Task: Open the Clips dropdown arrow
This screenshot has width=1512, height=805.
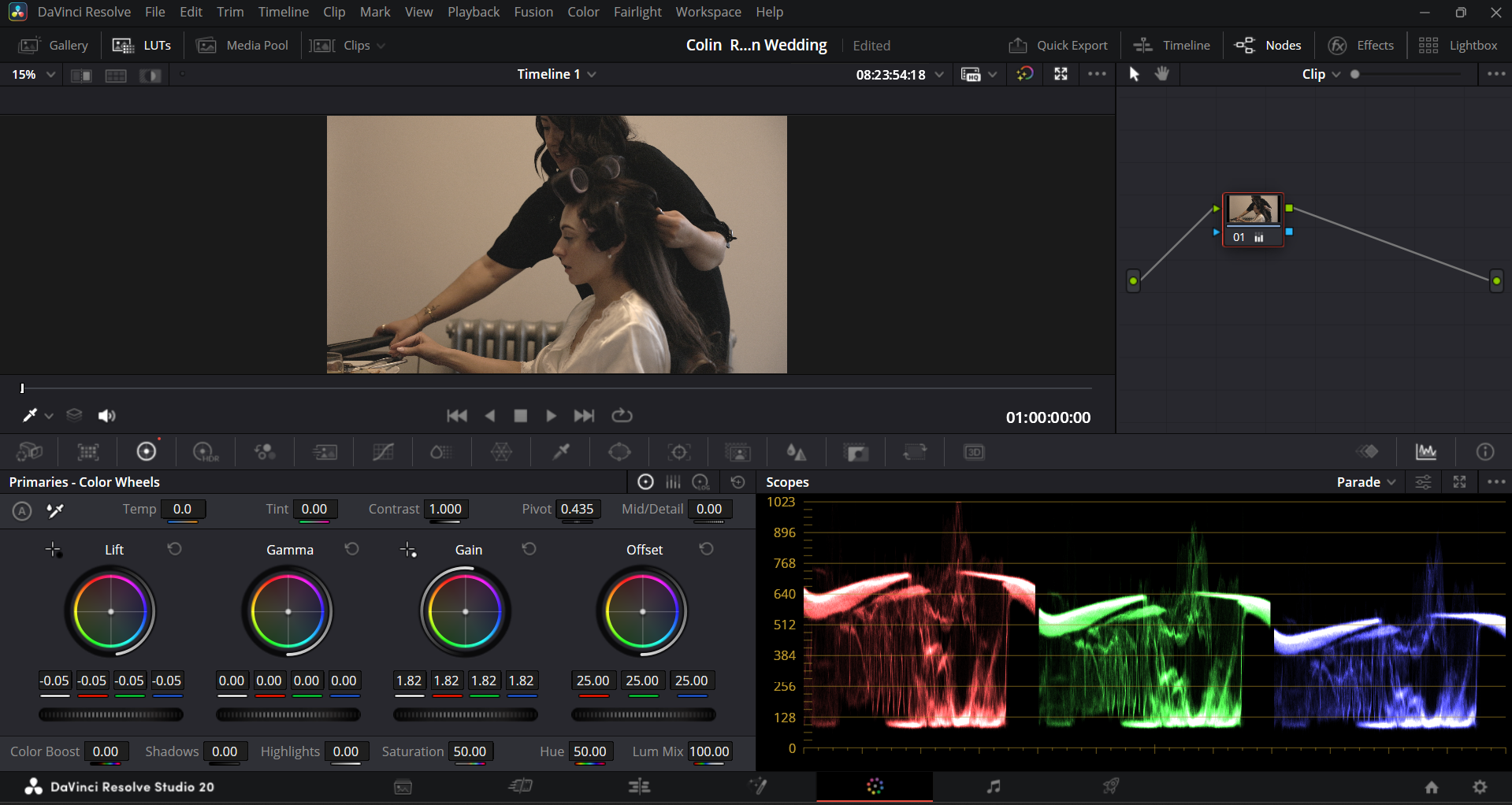Action: tap(381, 46)
